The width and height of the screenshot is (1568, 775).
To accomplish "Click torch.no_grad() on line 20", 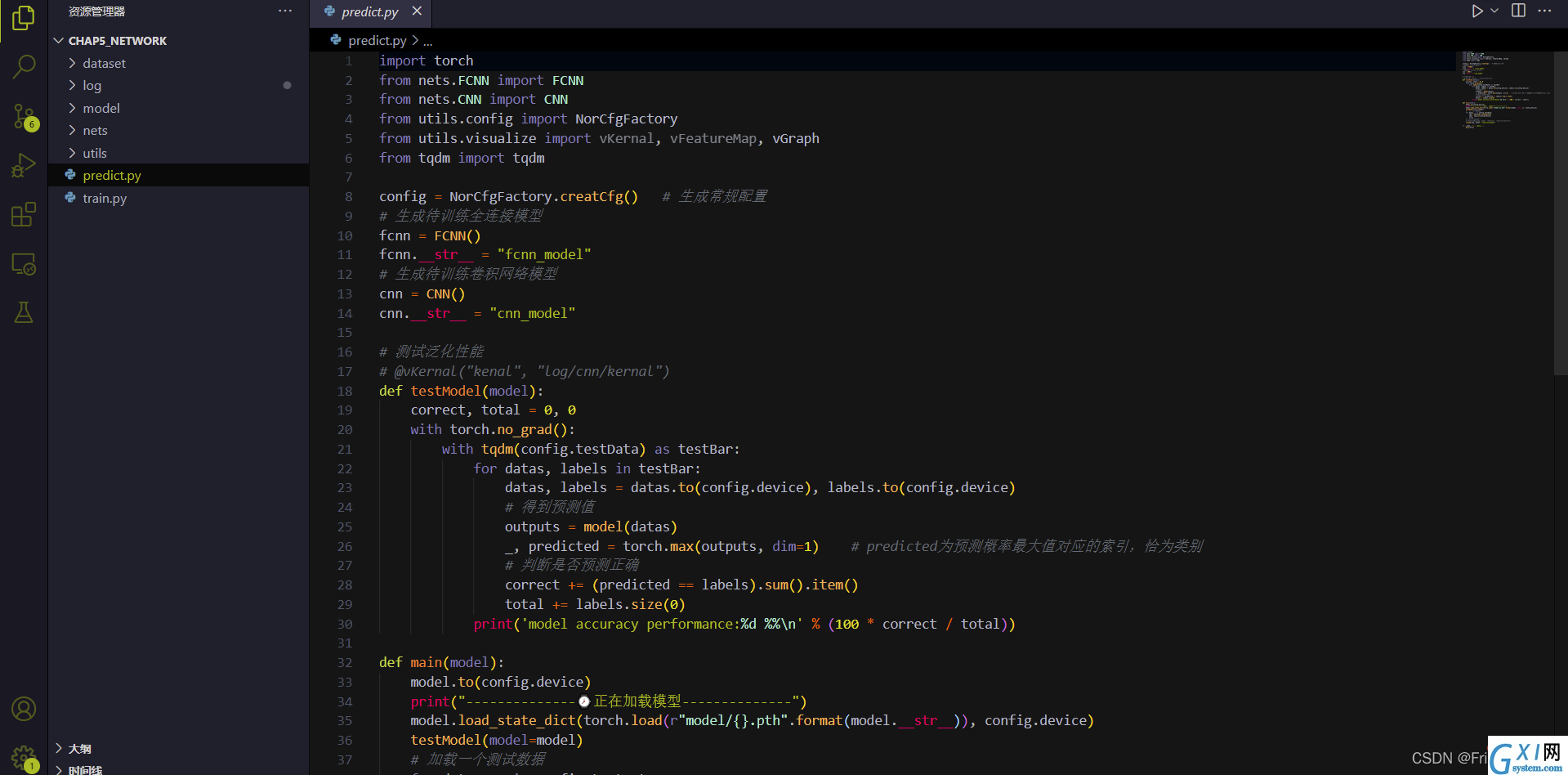I will (508, 429).
